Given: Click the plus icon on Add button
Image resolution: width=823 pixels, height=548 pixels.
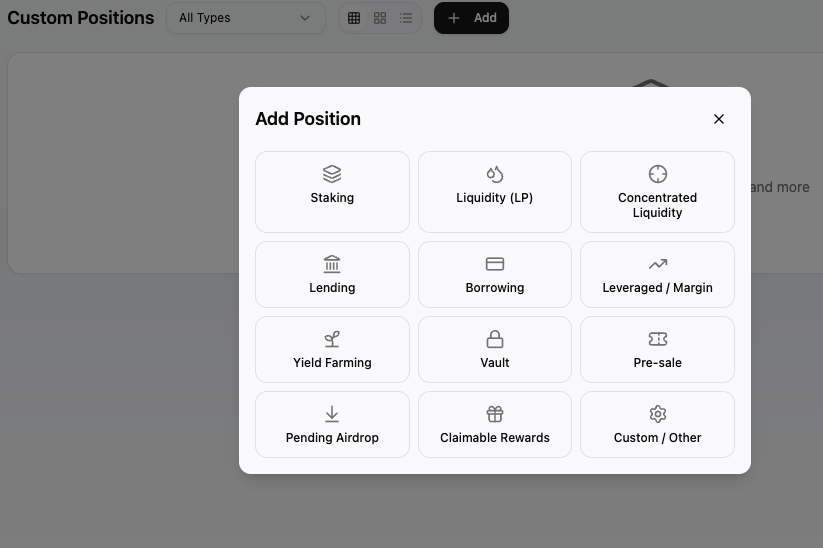Looking at the screenshot, I should click(x=454, y=18).
